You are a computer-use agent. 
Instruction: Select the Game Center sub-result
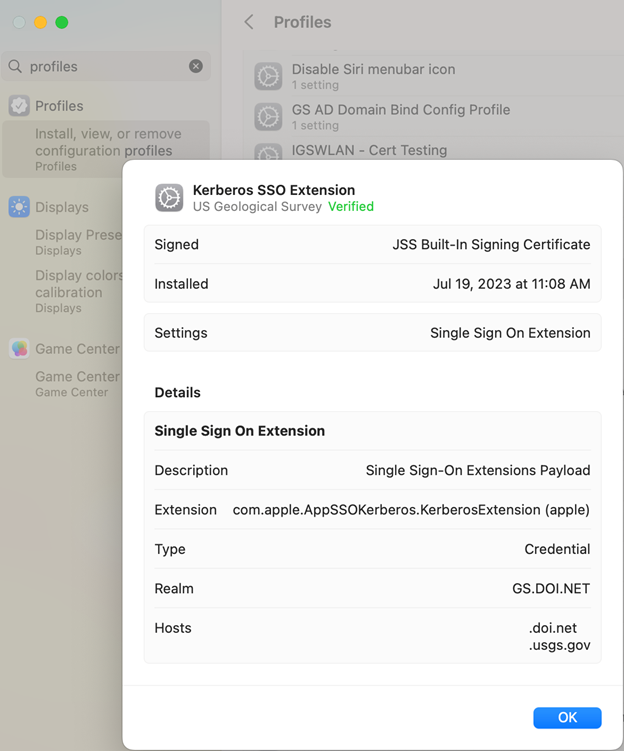(x=77, y=384)
